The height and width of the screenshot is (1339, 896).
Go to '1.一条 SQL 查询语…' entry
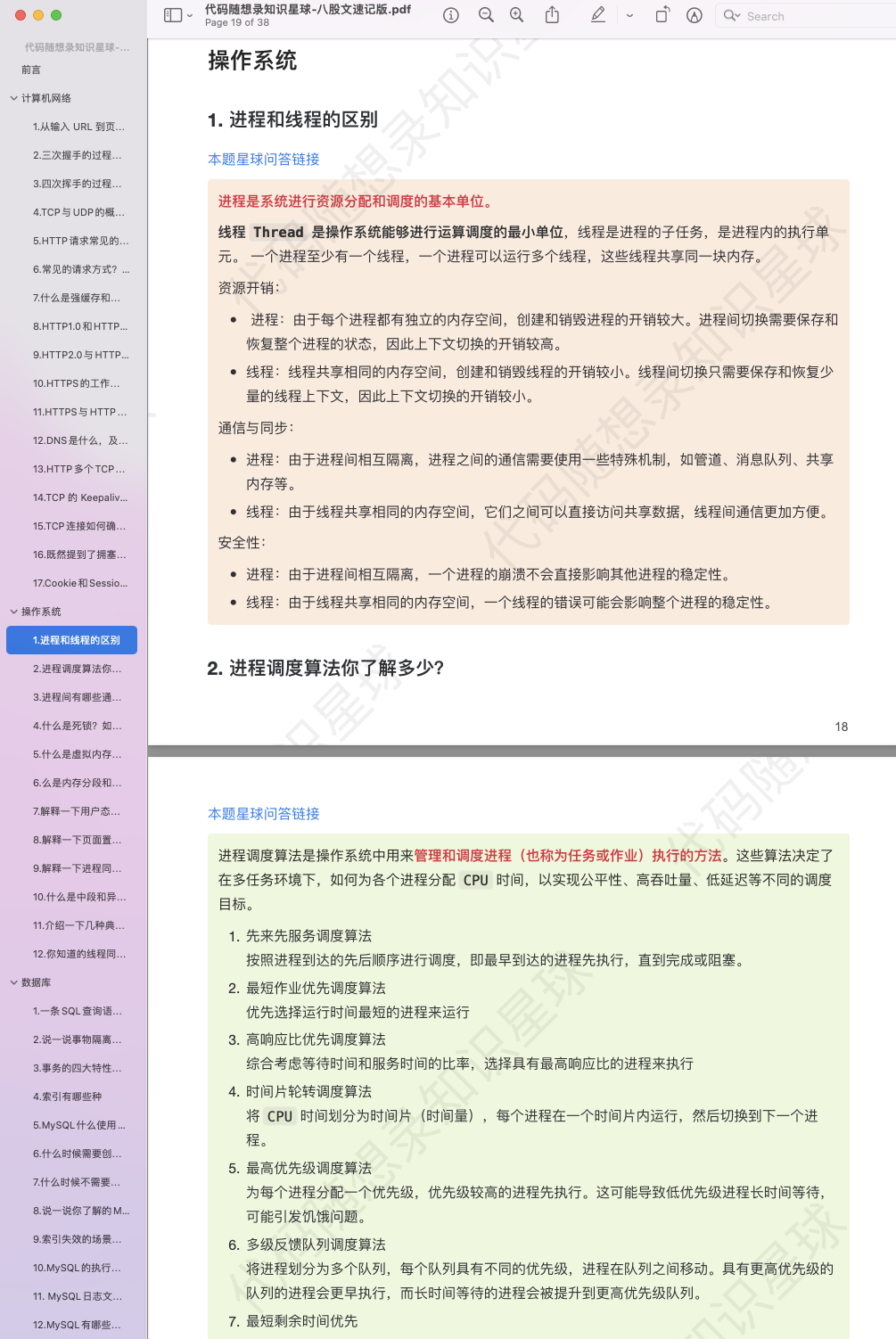[x=78, y=1011]
